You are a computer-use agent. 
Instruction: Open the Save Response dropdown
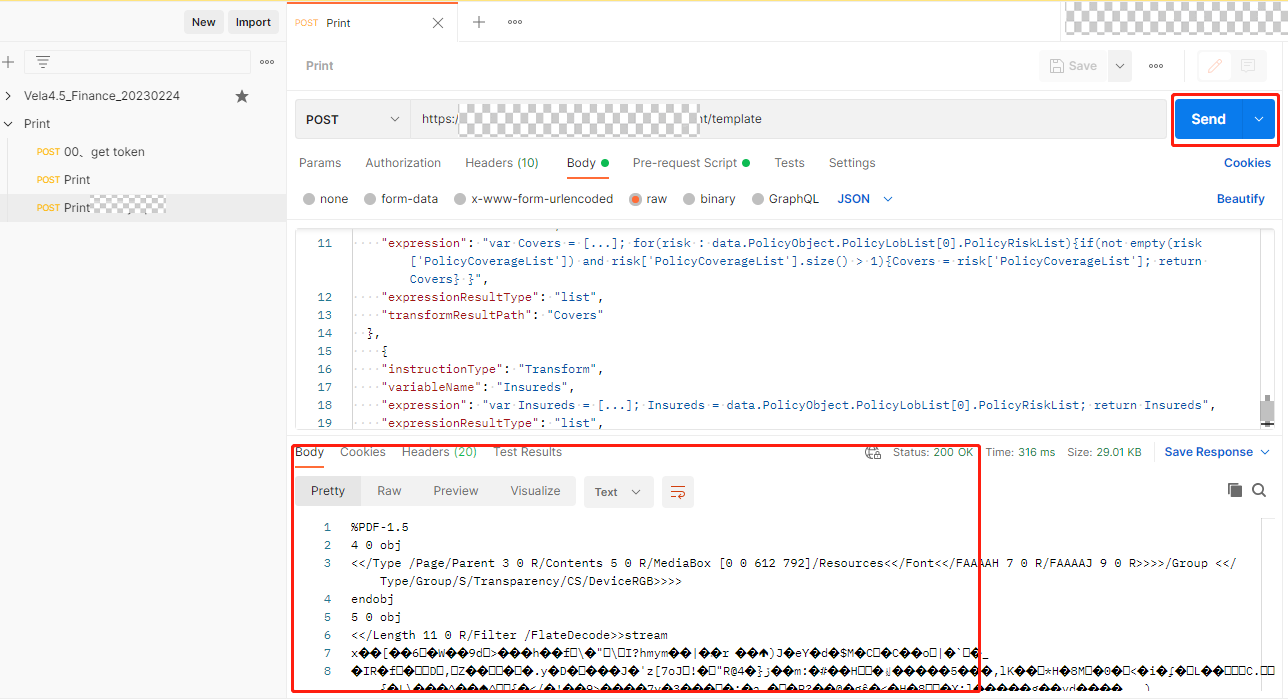point(1216,451)
